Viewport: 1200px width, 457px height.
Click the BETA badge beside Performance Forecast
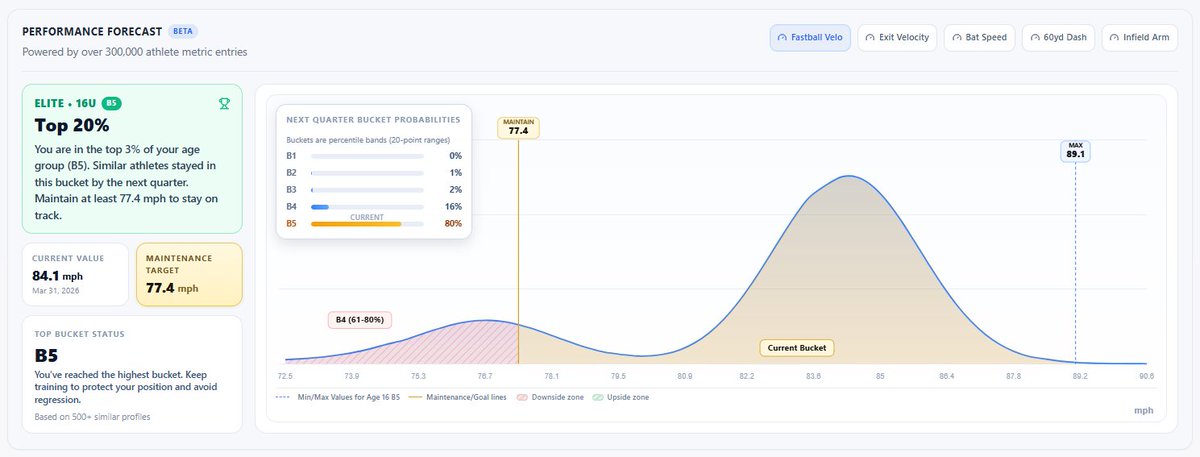182,31
